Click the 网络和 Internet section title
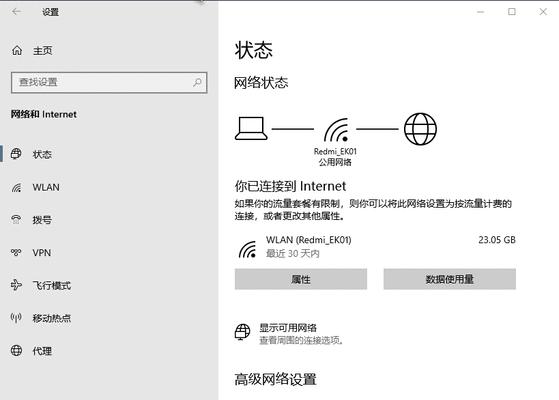Image resolution: width=559 pixels, height=400 pixels. 43,114
